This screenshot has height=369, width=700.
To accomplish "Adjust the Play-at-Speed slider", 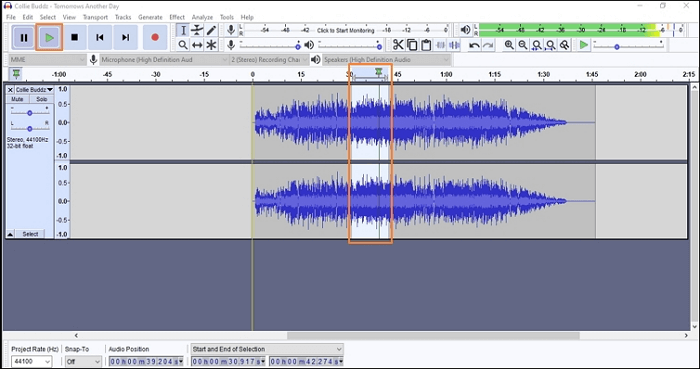I will coord(628,46).
